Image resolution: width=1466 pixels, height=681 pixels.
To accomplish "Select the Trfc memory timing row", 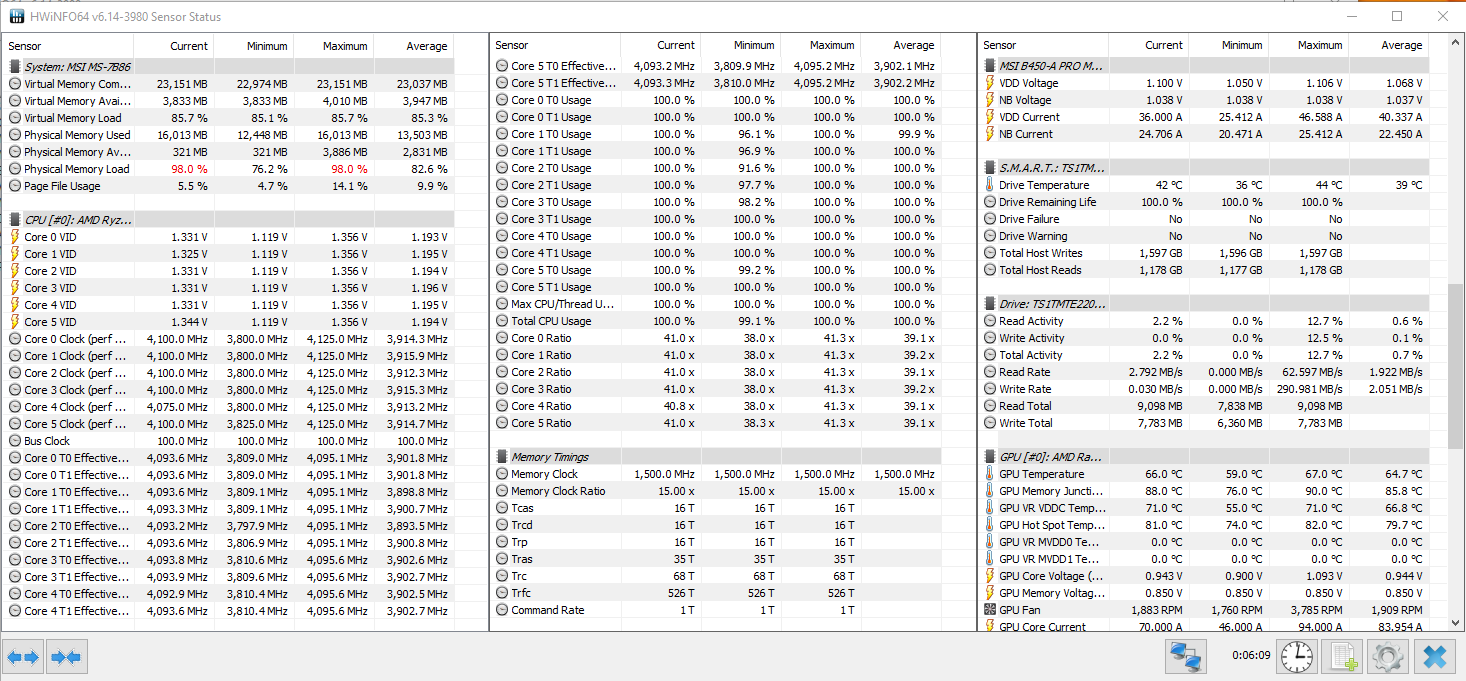I will pyautogui.click(x=716, y=593).
